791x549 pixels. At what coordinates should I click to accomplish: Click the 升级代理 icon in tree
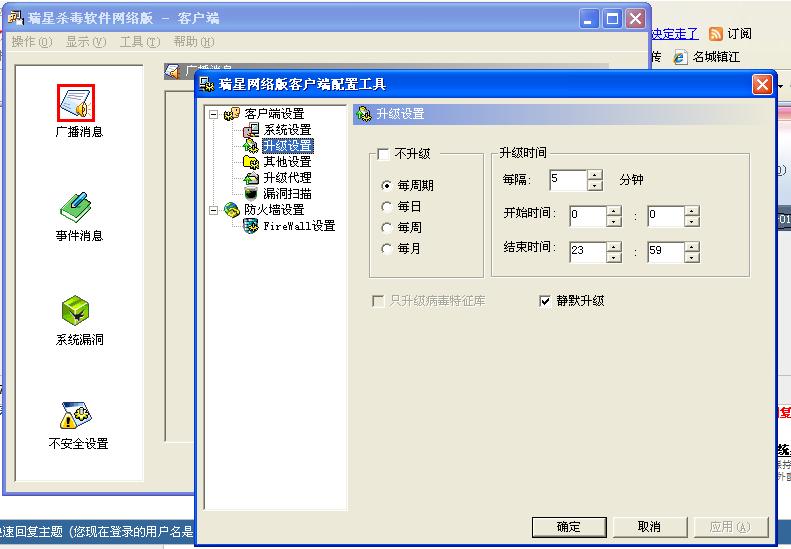(x=251, y=178)
